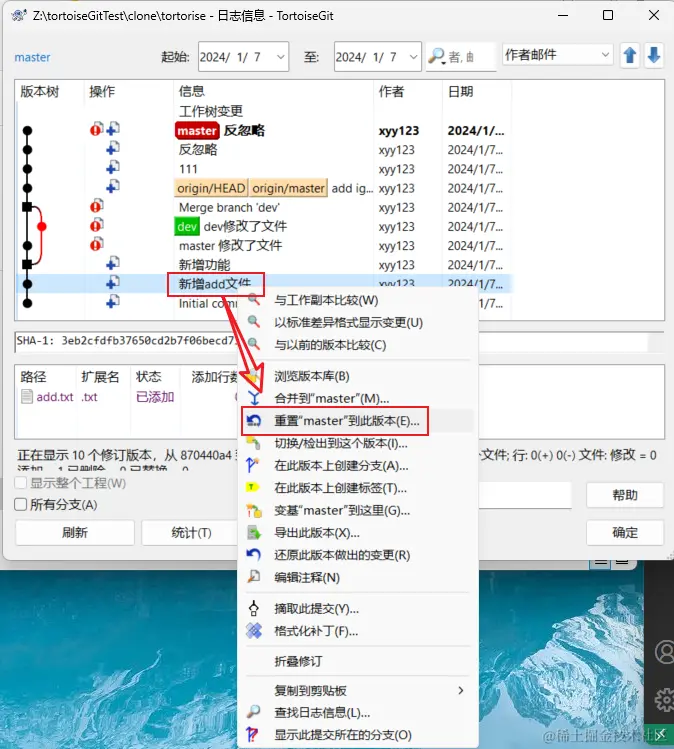The image size is (674, 749).
Task: Click the export version icon
Action: coord(254,532)
